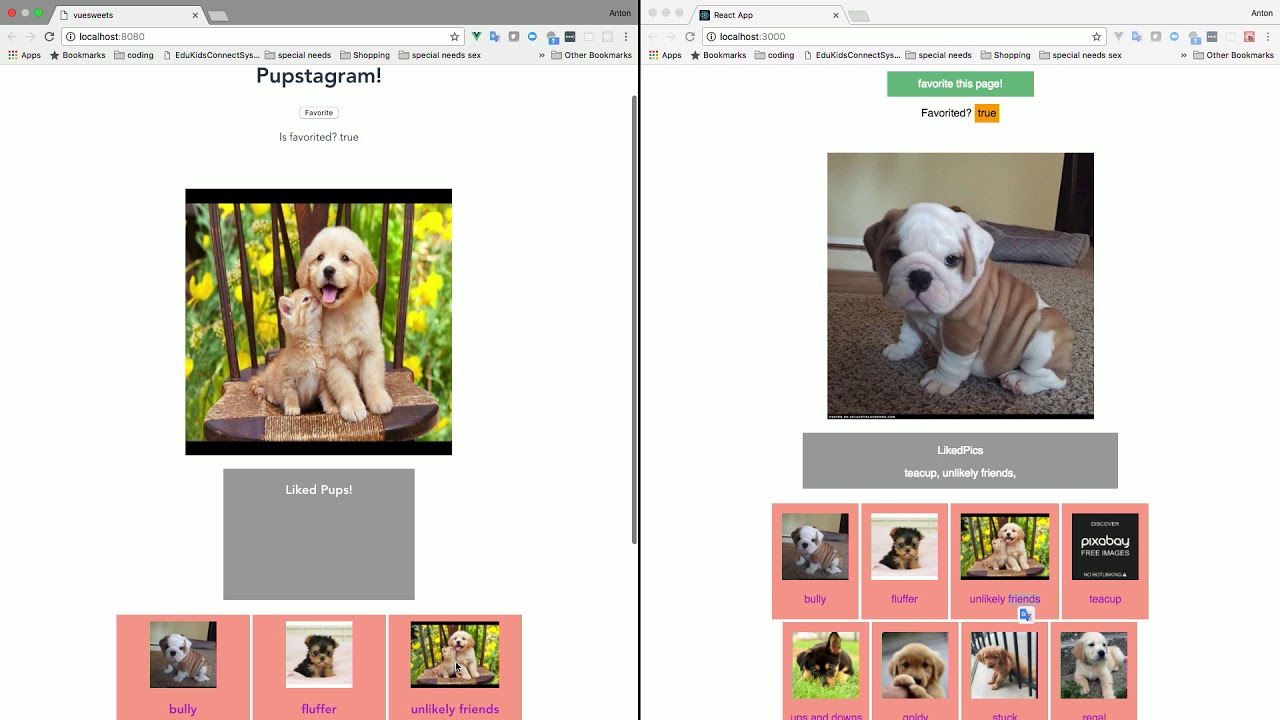The height and width of the screenshot is (720, 1280).
Task: Click the Pupstagram! heading
Action: coord(319,76)
